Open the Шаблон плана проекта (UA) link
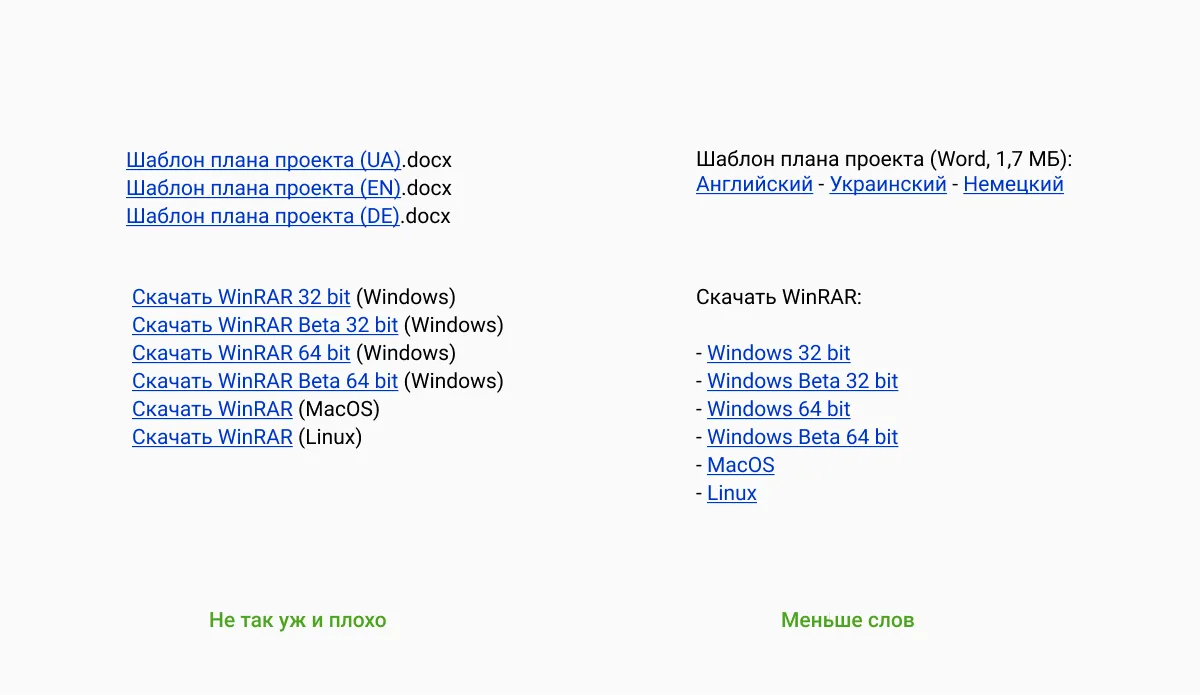Screen dimensions: 1200x695 pyautogui.click(x=263, y=160)
